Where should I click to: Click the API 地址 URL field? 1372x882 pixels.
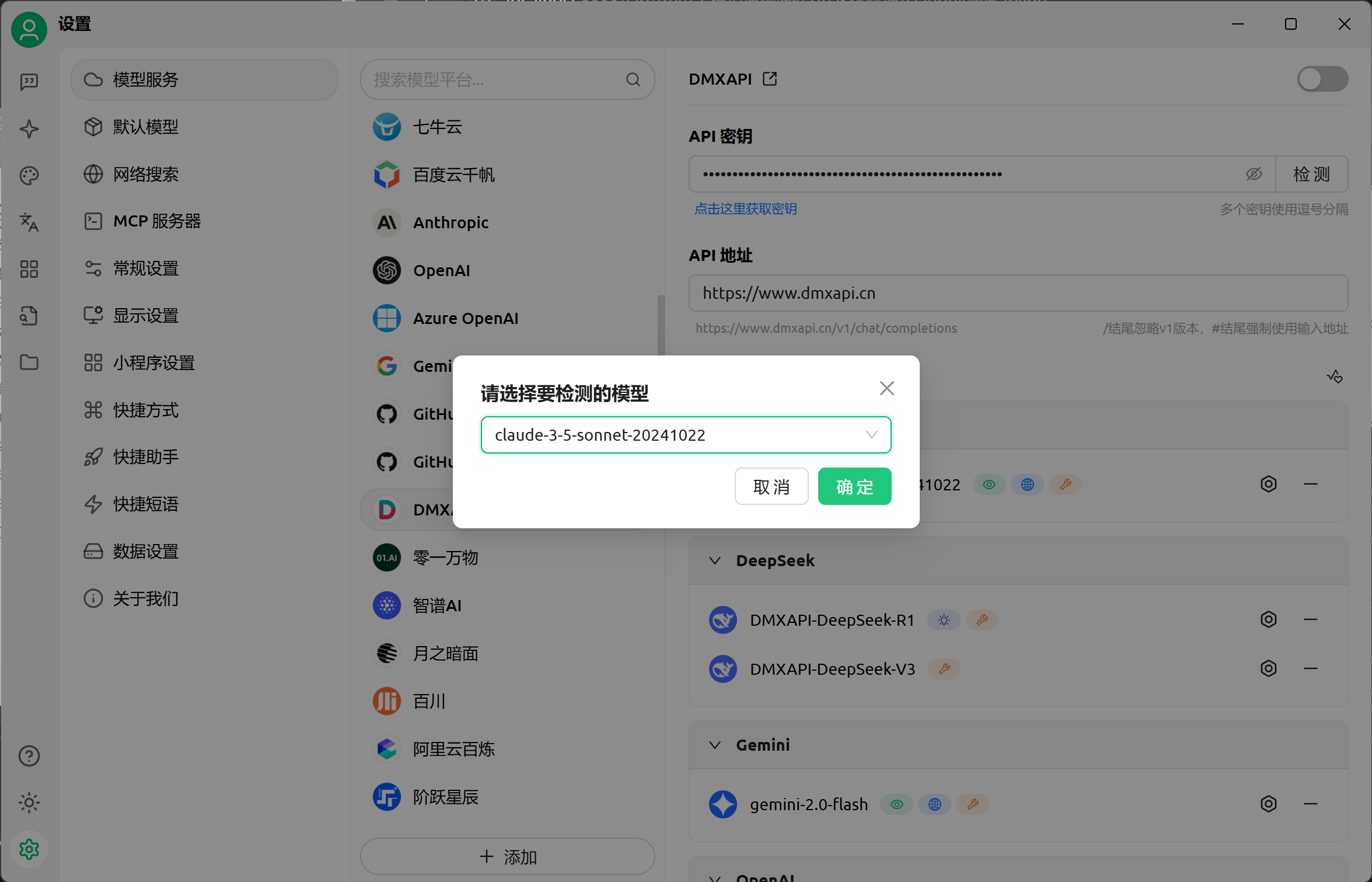1018,293
